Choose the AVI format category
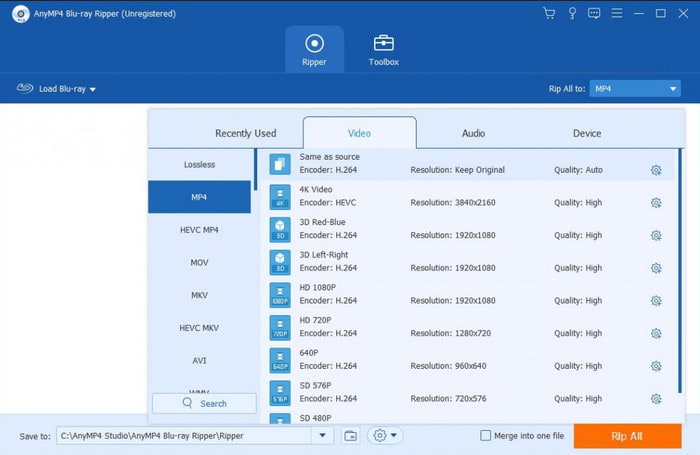700x455 pixels. [x=200, y=360]
